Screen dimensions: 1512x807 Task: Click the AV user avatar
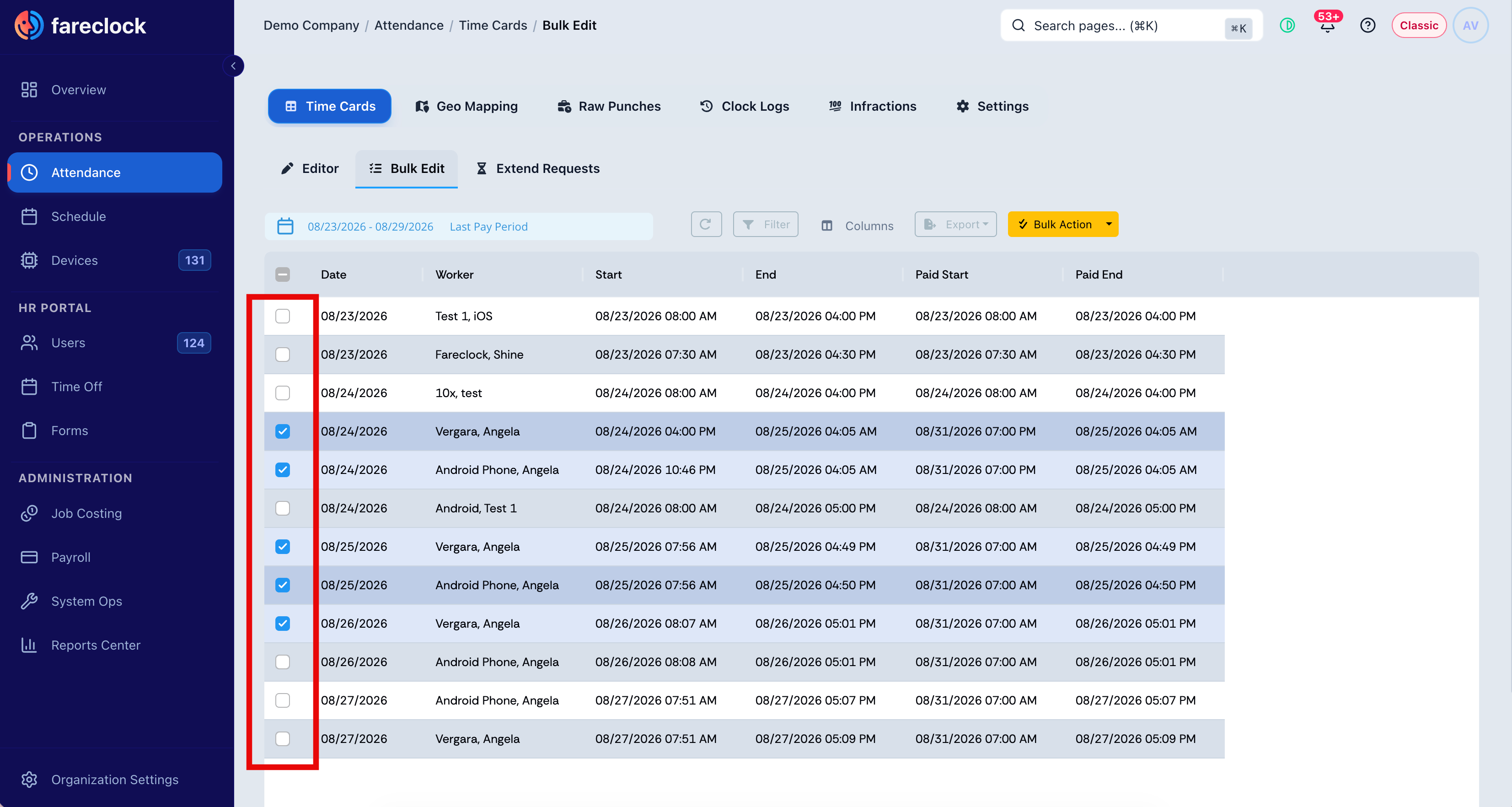click(x=1470, y=26)
